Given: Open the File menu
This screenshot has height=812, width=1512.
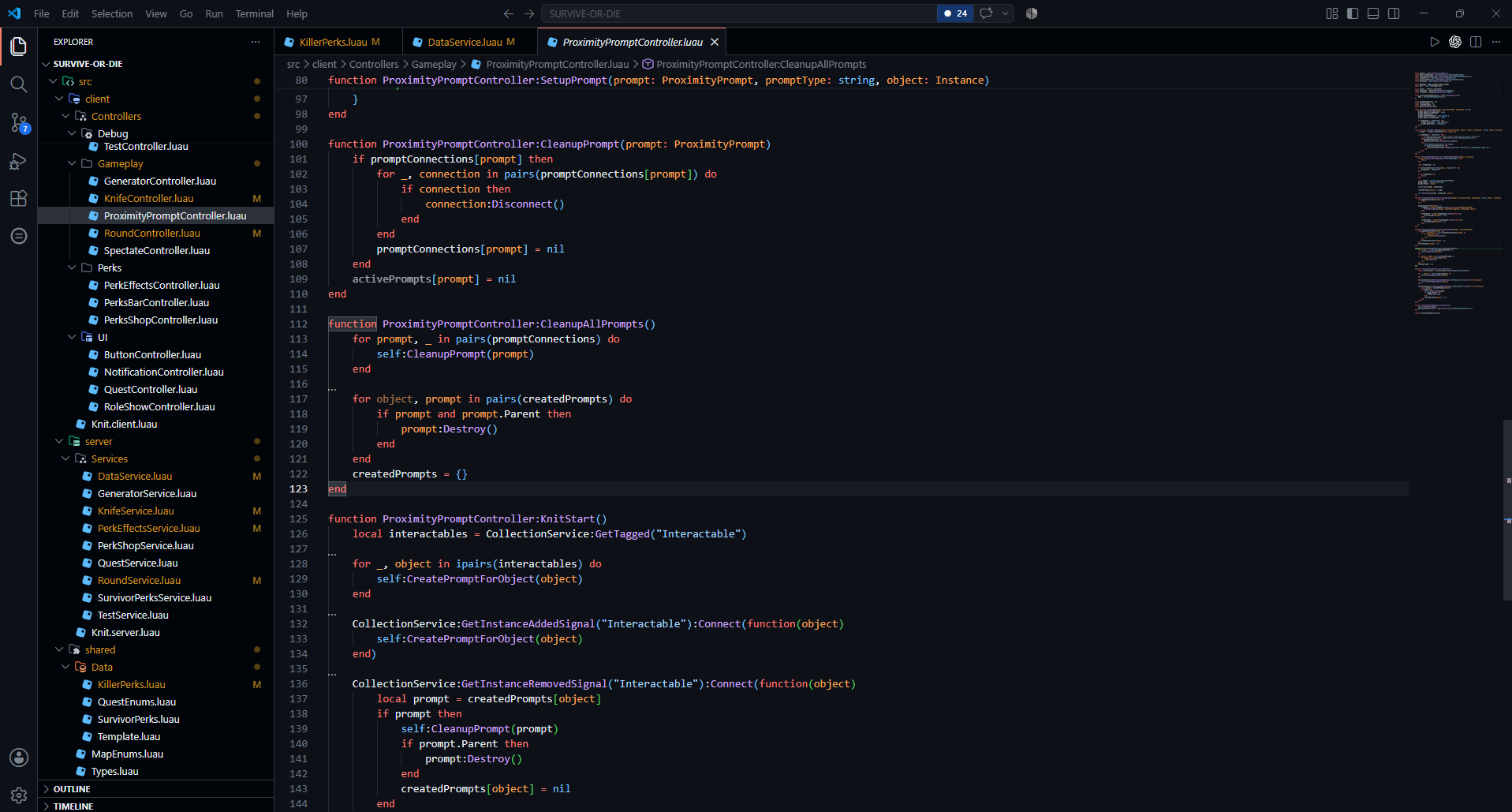Looking at the screenshot, I should click(42, 13).
